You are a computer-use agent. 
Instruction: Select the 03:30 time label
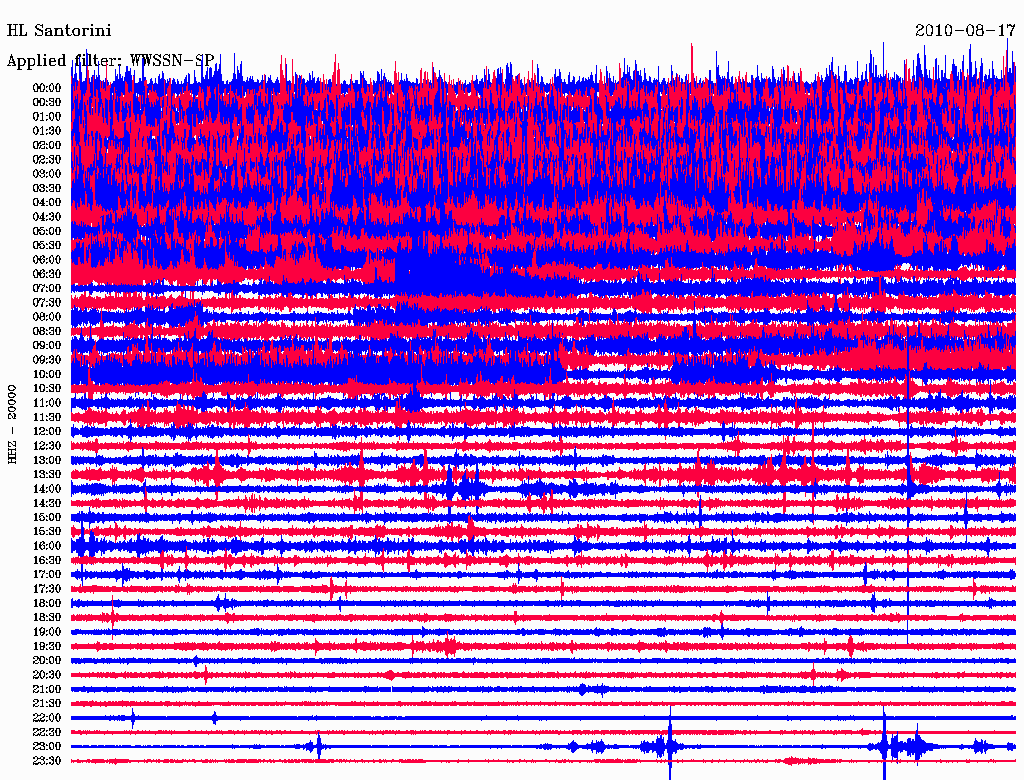[47, 188]
